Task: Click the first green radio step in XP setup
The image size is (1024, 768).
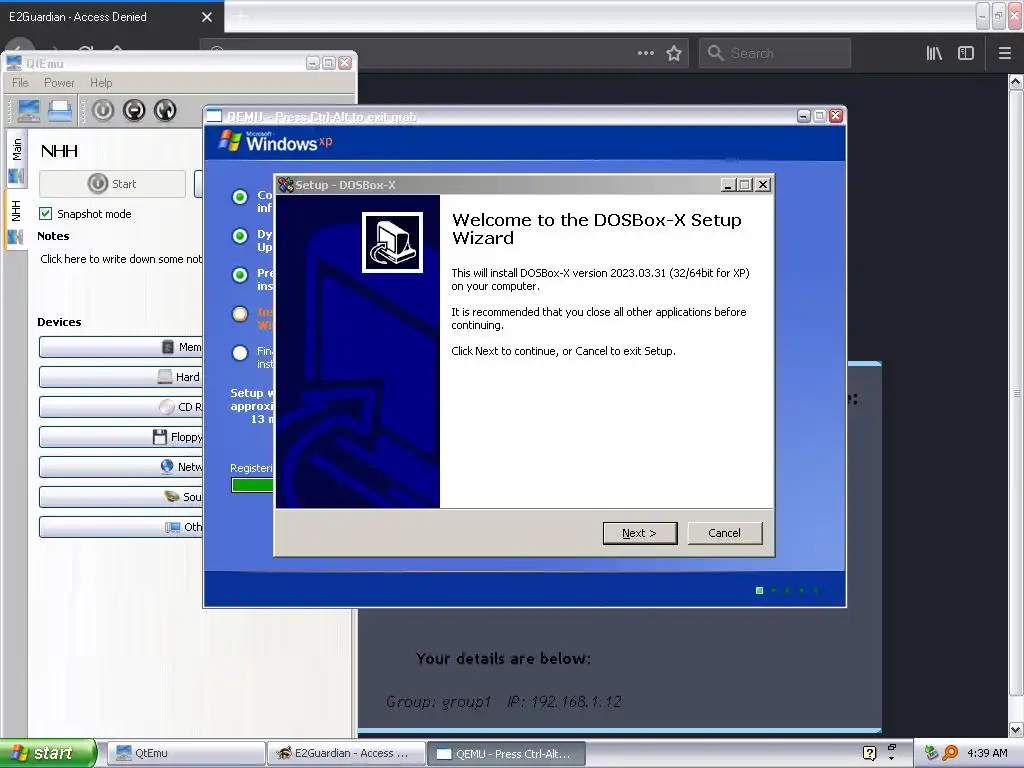Action: tap(240, 197)
